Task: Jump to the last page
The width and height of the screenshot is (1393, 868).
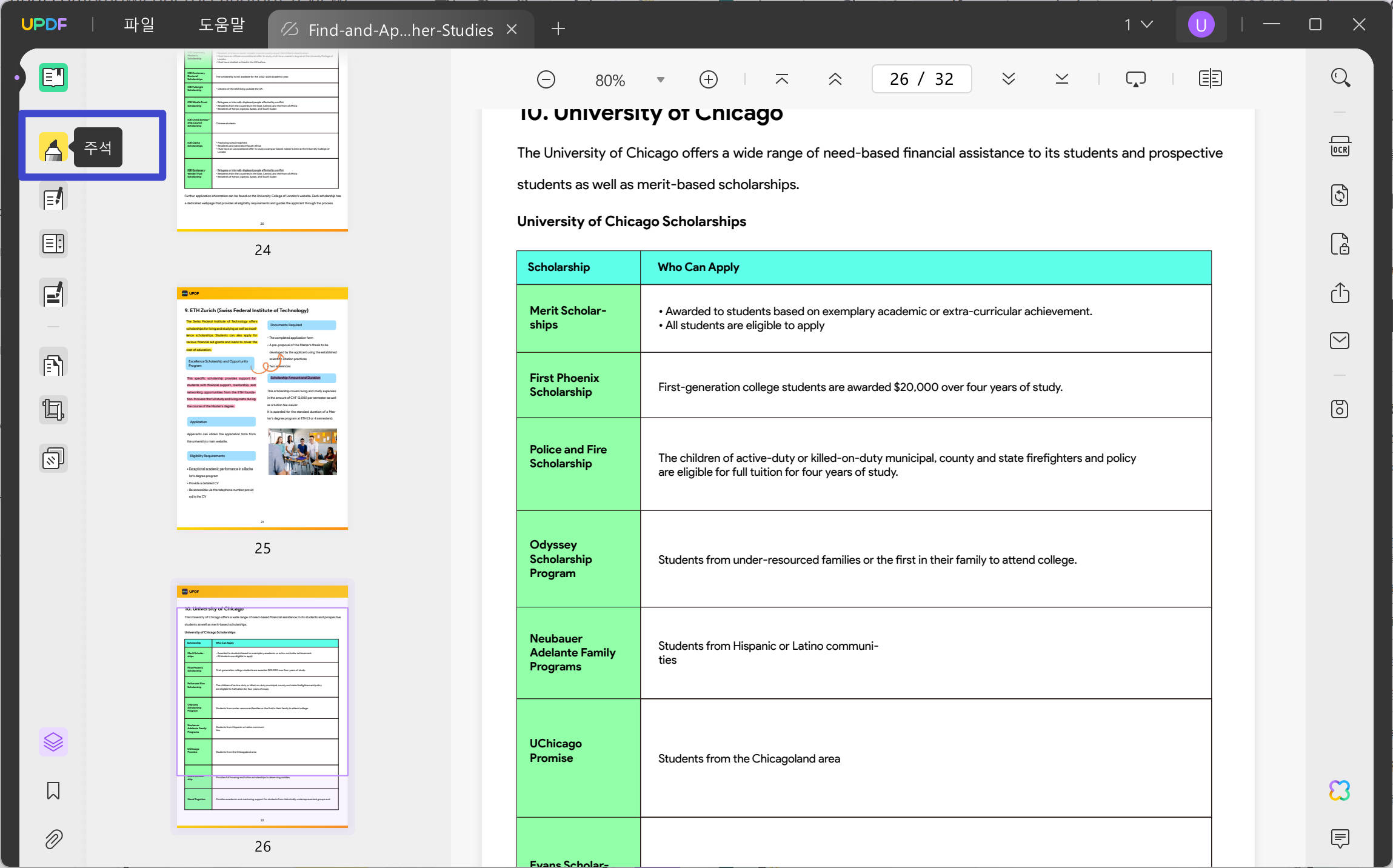Action: click(1062, 79)
